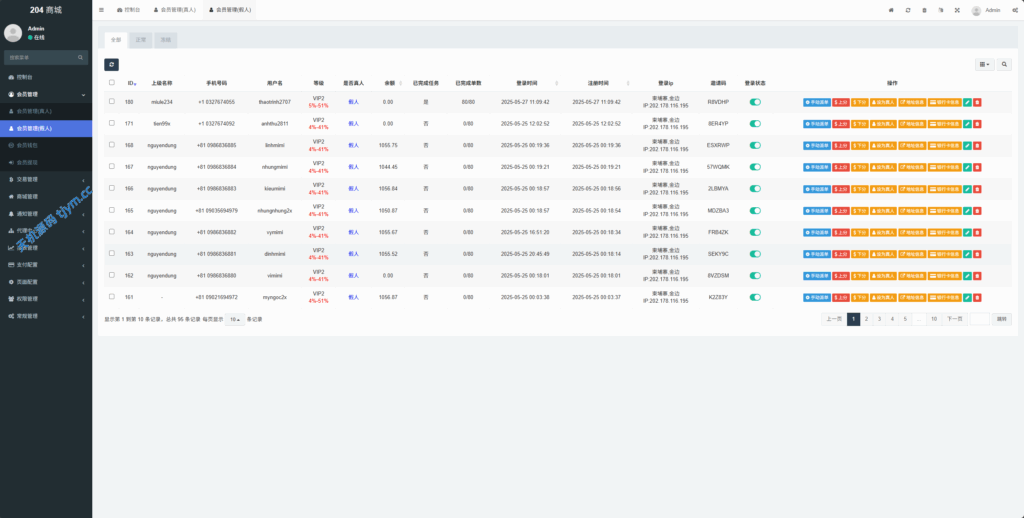
Task: Click the home icon in the top-right header
Action: tap(891, 10)
